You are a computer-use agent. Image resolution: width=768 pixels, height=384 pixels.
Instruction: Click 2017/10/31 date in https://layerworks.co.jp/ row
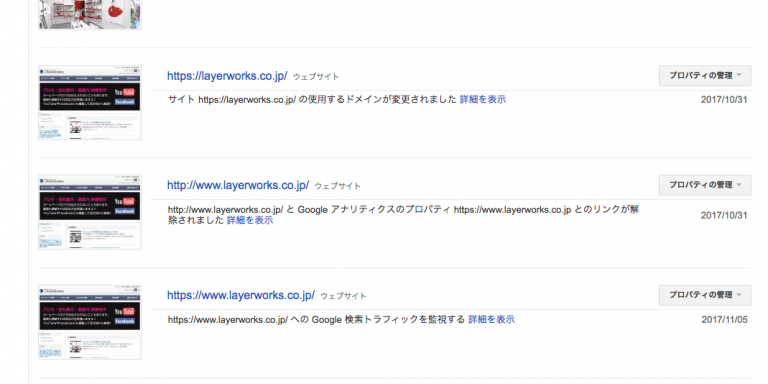coord(724,100)
